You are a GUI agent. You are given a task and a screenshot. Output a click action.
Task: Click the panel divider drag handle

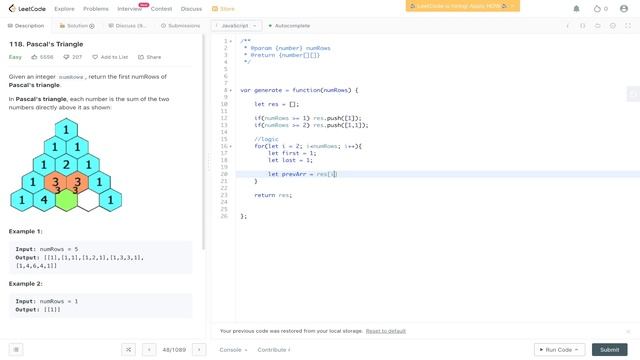click(x=209, y=162)
